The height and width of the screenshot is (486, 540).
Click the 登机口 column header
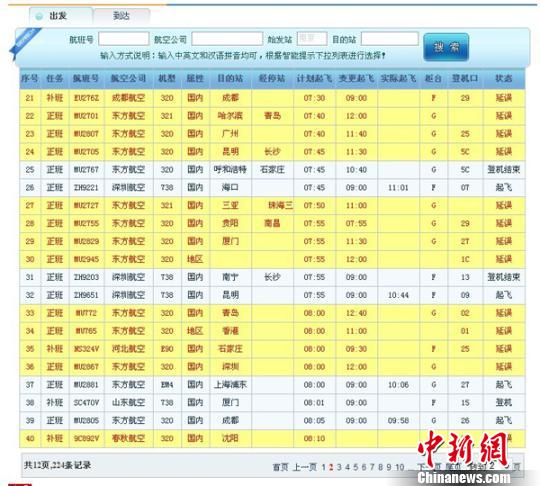pyautogui.click(x=465, y=79)
